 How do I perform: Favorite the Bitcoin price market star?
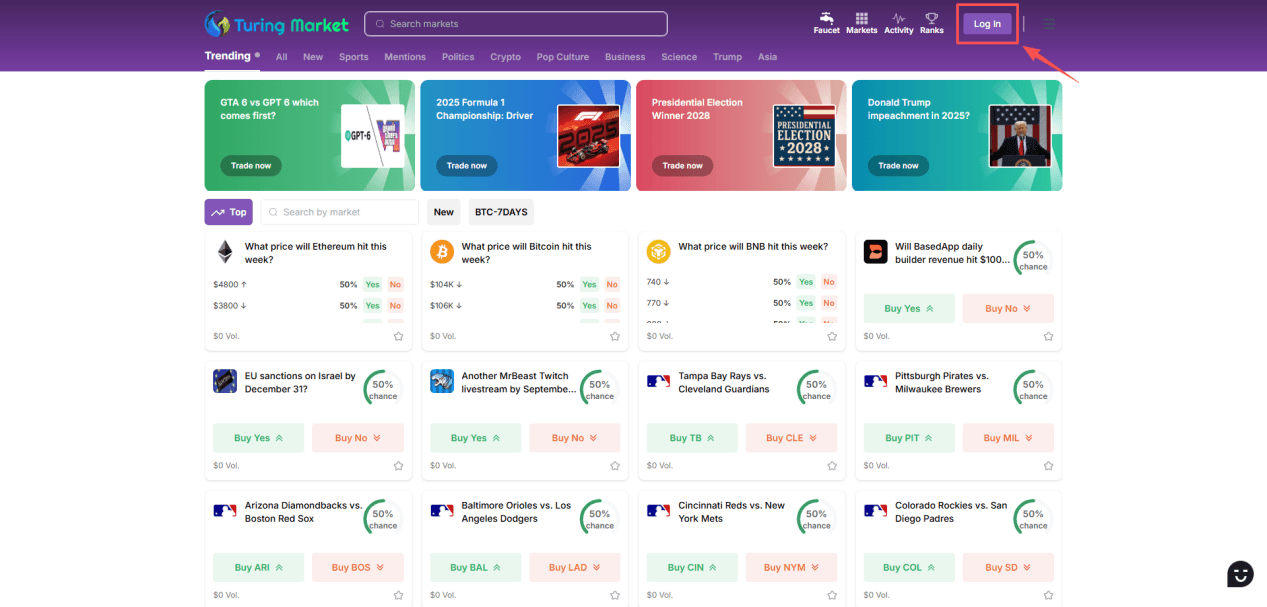(615, 336)
